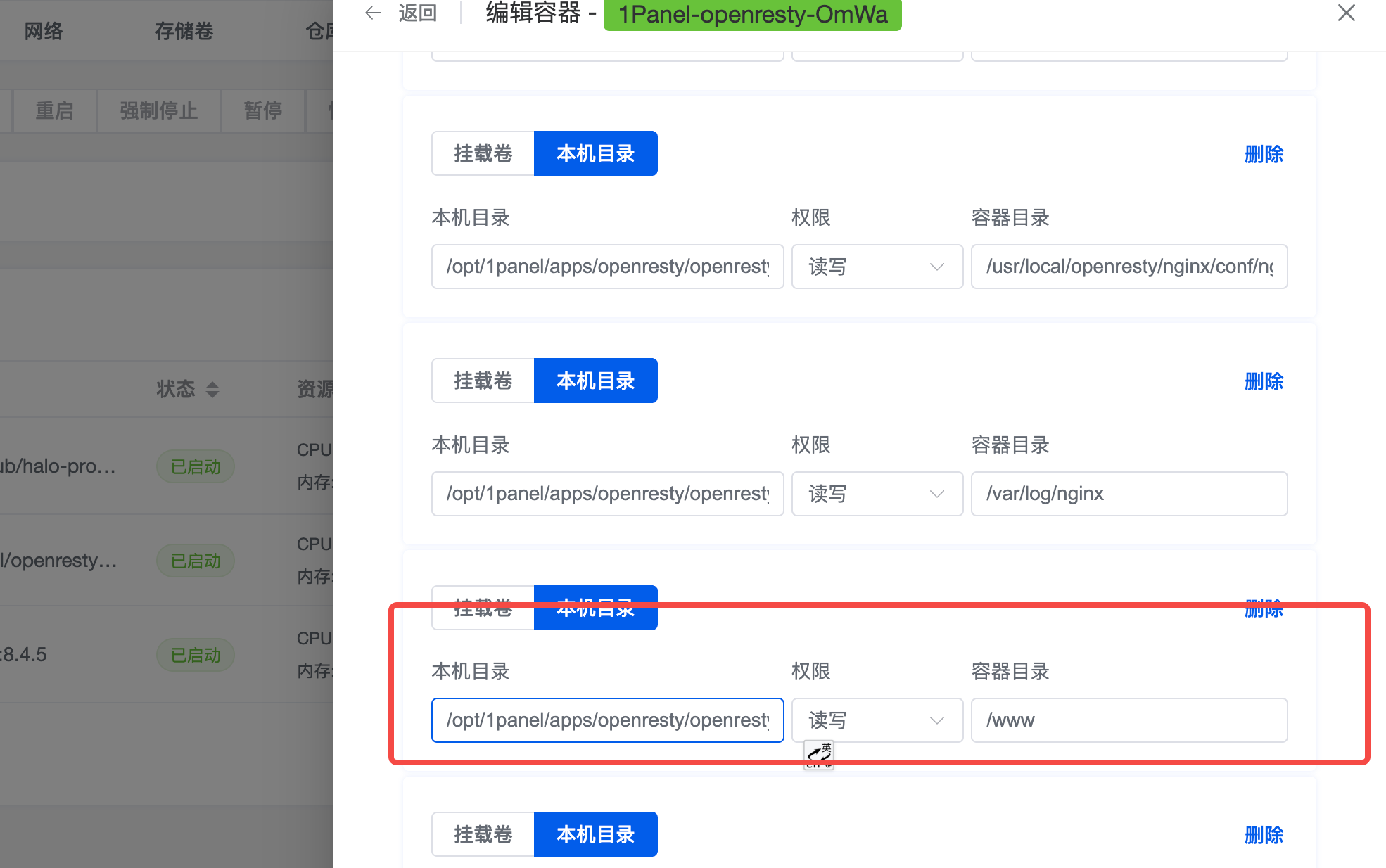Select 挂载卷 for the /var/log/nginx mount

pyautogui.click(x=483, y=381)
